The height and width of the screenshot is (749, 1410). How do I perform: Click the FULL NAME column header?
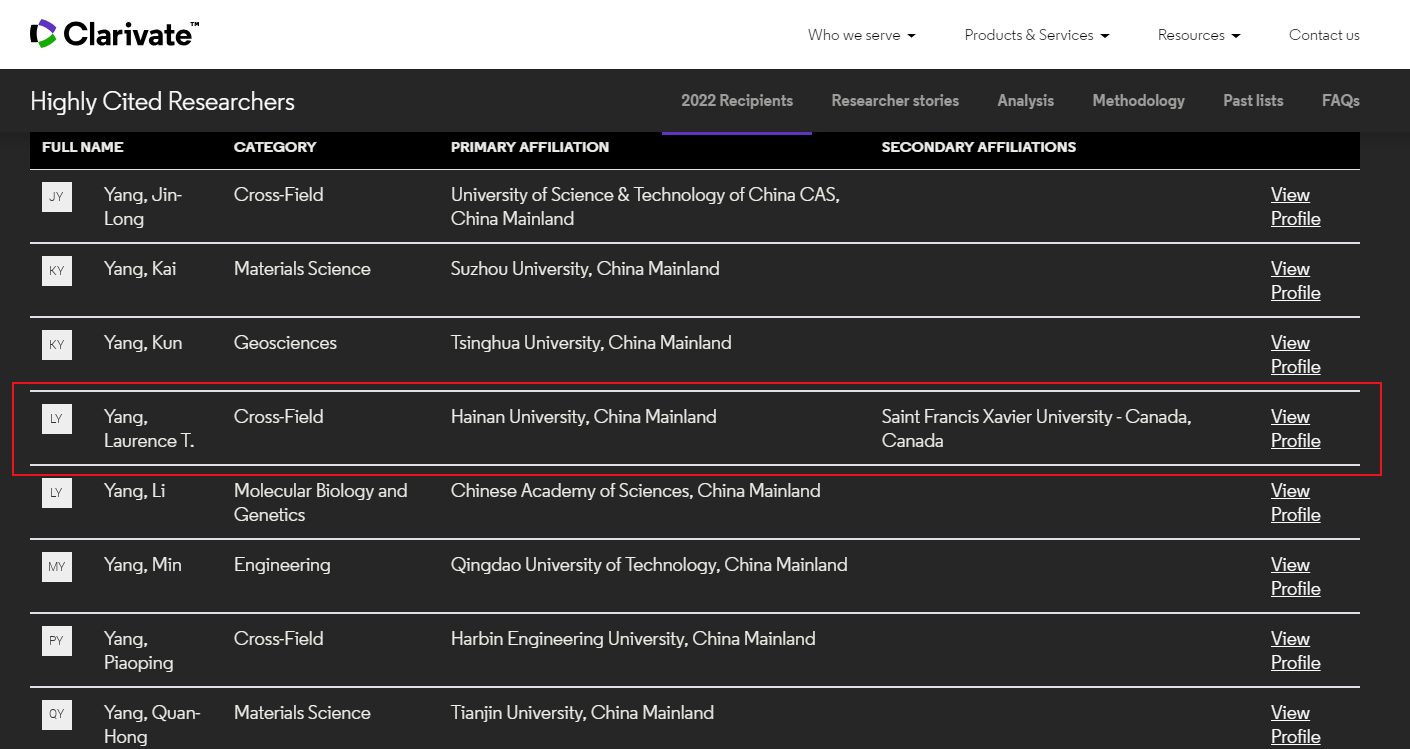[82, 147]
